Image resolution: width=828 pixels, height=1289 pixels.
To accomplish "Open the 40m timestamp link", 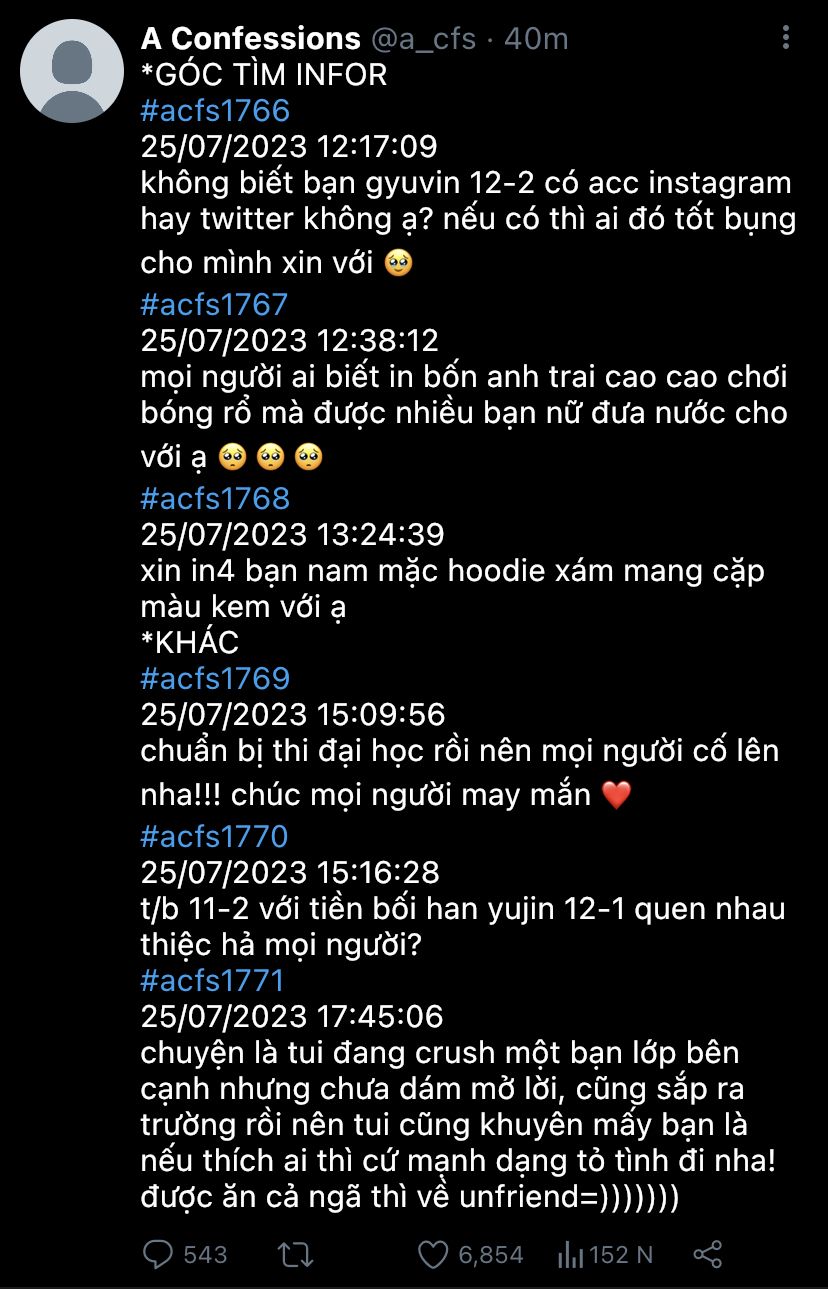I will 536,40.
